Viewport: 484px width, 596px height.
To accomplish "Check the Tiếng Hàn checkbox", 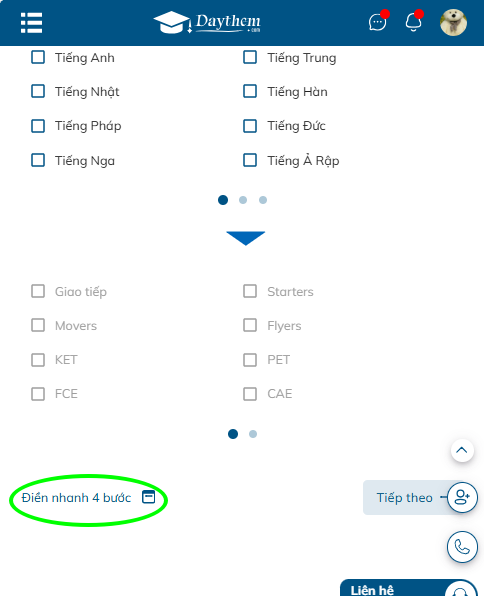I will tap(250, 91).
